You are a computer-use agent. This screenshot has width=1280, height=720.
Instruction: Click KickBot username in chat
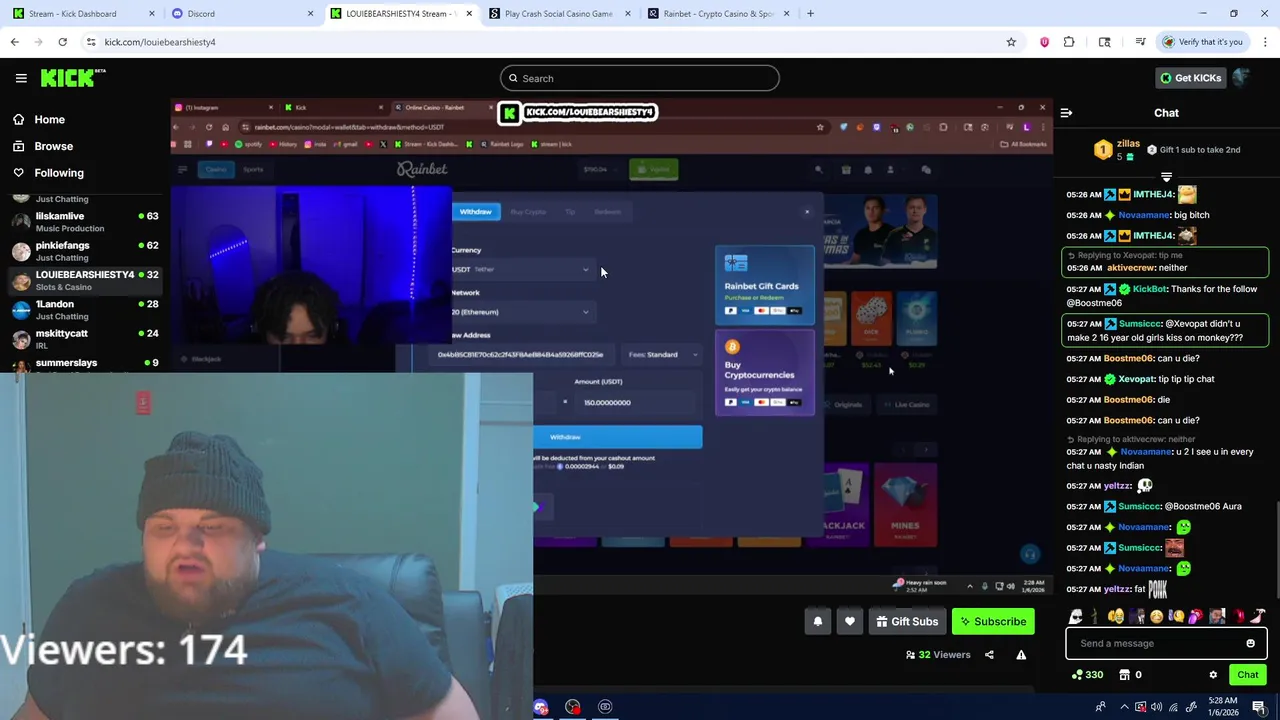click(x=1149, y=289)
